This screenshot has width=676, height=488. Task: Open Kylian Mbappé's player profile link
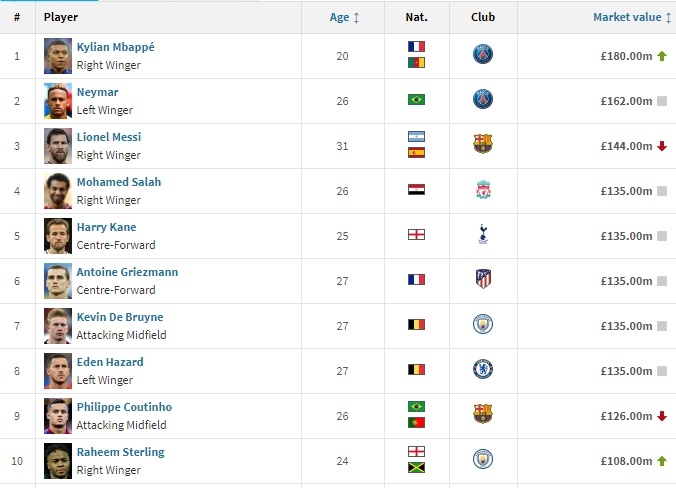(x=116, y=47)
